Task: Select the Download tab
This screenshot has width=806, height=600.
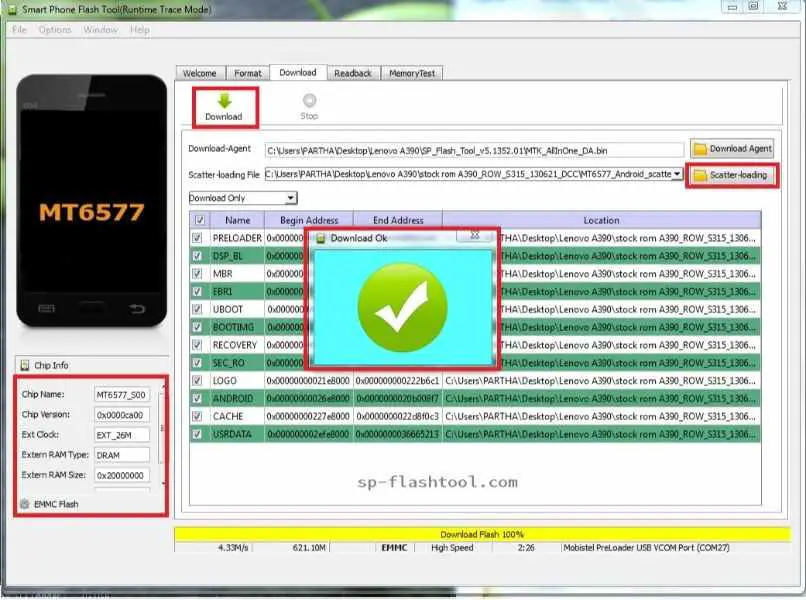Action: [298, 72]
